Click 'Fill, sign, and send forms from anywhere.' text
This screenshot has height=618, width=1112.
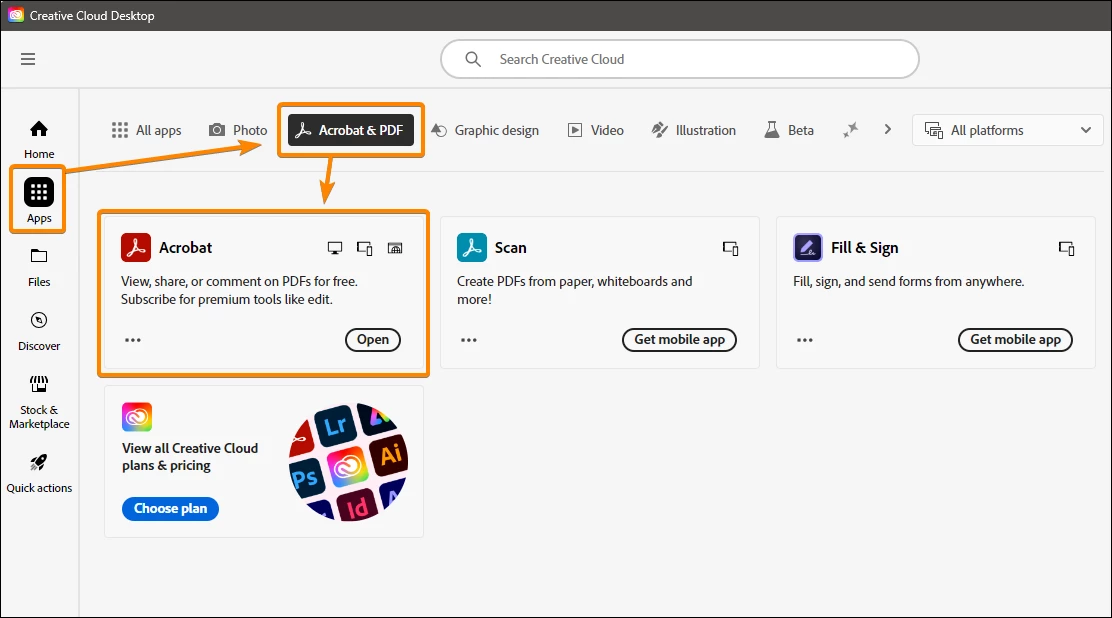(908, 282)
